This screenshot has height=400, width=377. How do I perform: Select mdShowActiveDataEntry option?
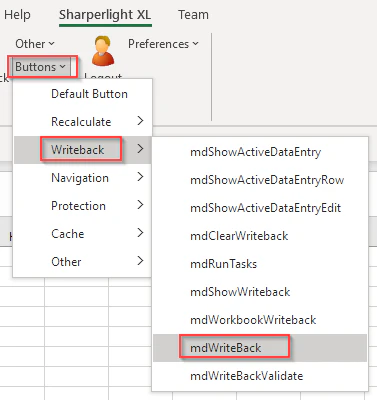[260, 152]
